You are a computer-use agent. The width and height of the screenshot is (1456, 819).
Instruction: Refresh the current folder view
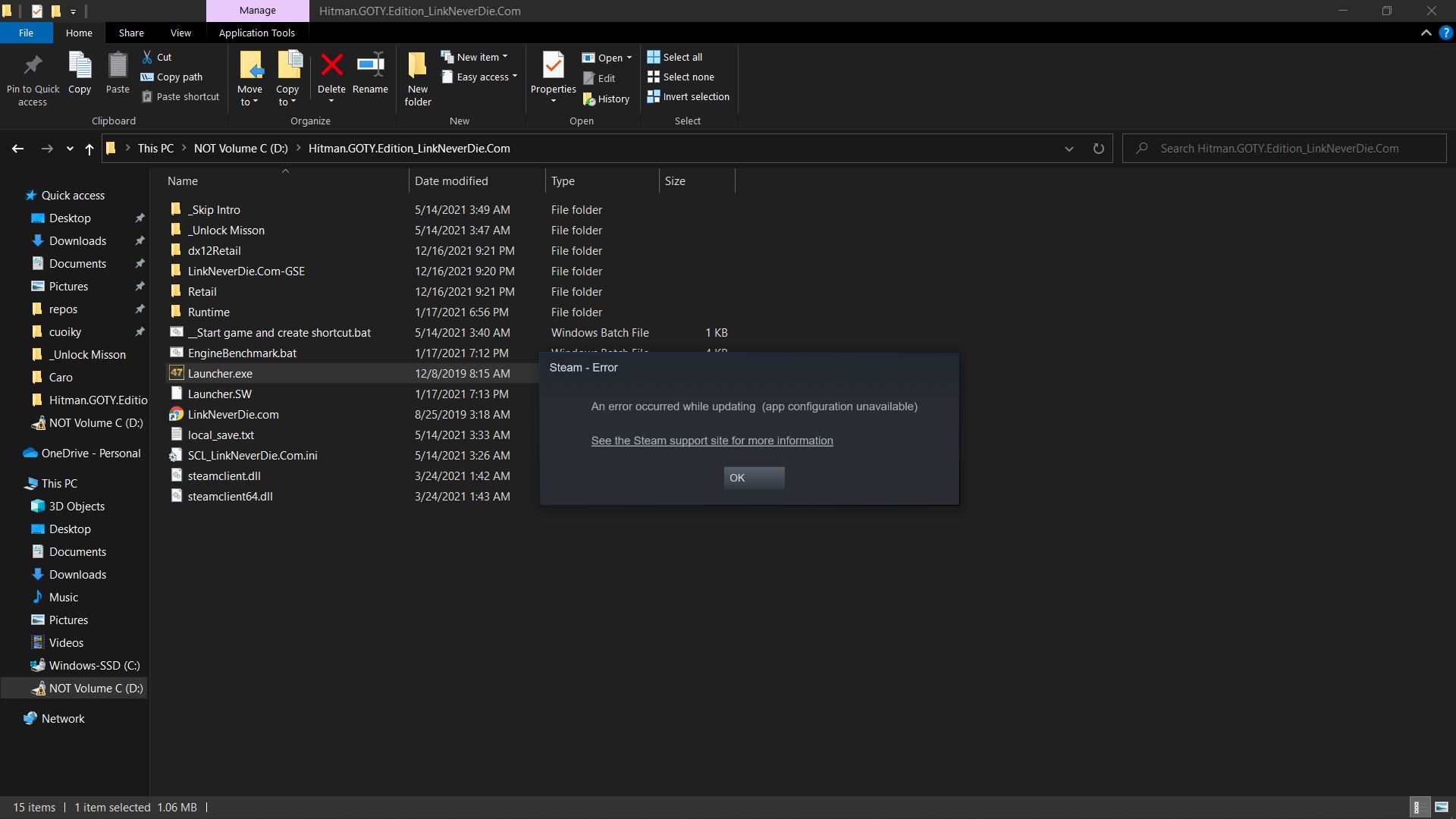[x=1098, y=149]
